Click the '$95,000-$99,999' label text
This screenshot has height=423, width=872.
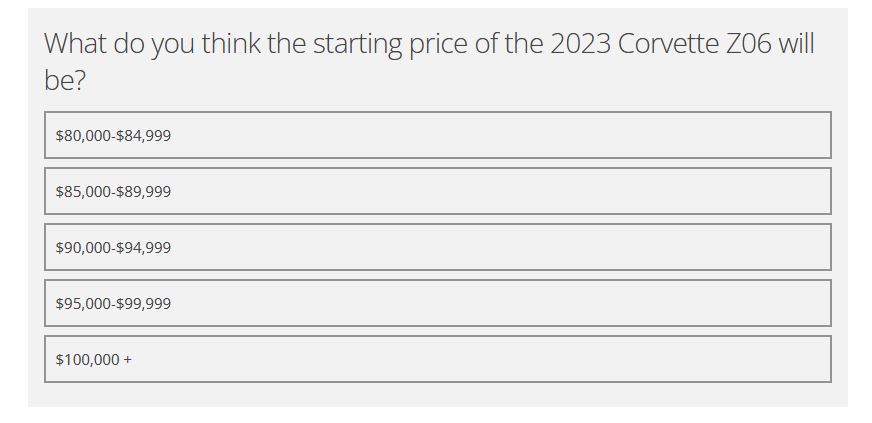[x=113, y=304]
